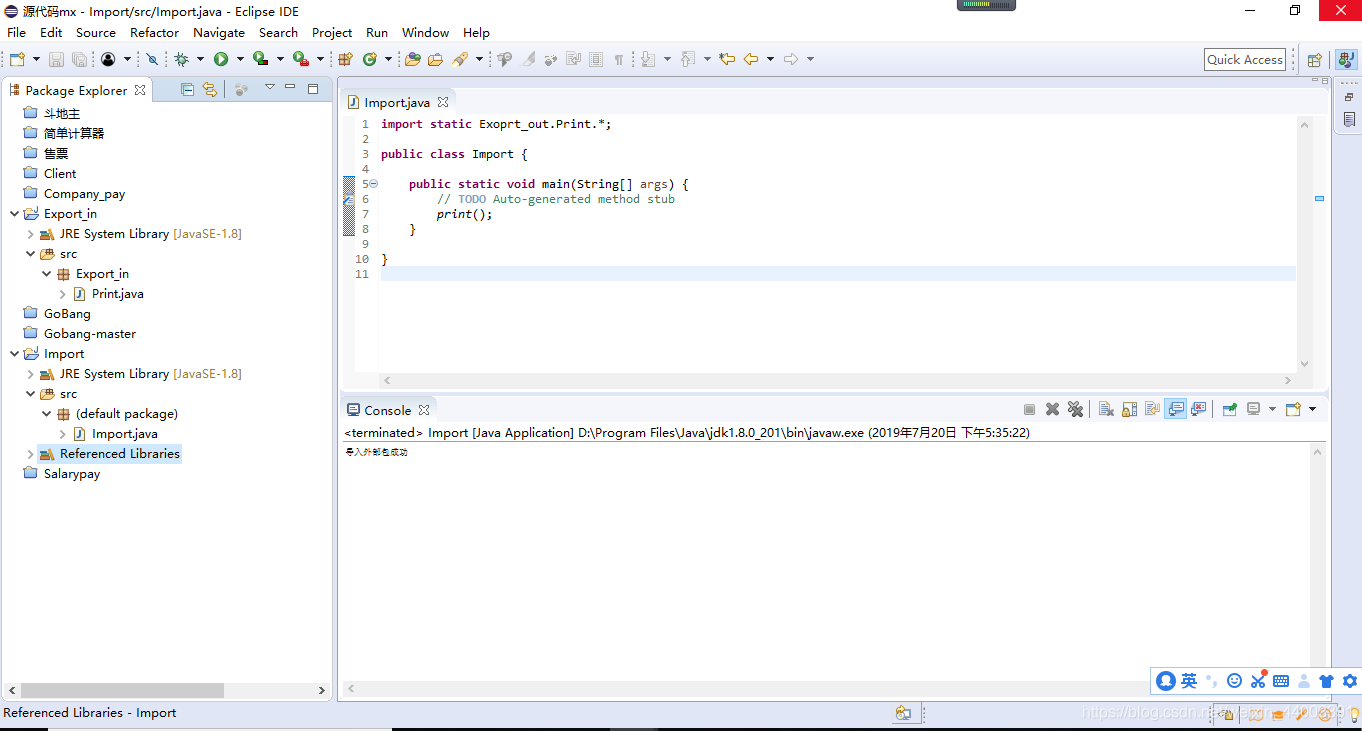Click the New Java Package icon
Viewport: 1362px width, 731px height.
tap(346, 59)
